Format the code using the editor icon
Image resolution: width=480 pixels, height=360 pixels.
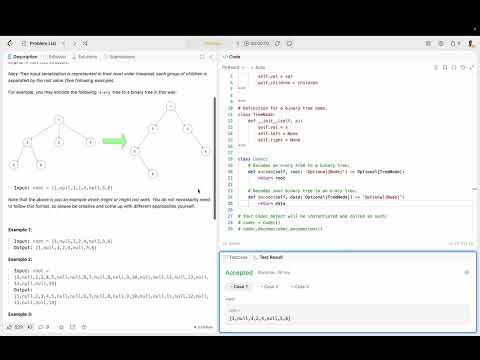[x=436, y=67]
